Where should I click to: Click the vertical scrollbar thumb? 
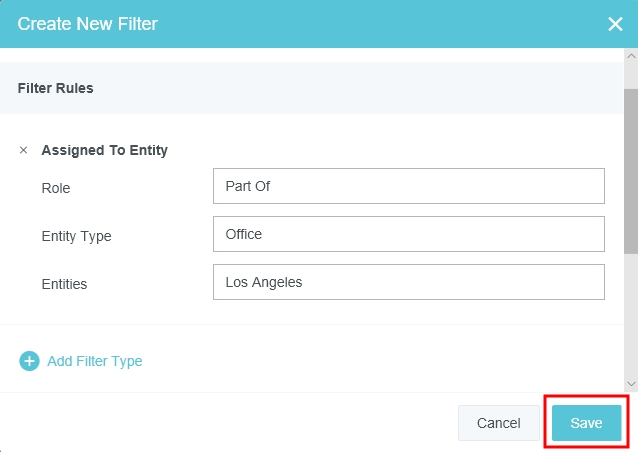pyautogui.click(x=630, y=170)
